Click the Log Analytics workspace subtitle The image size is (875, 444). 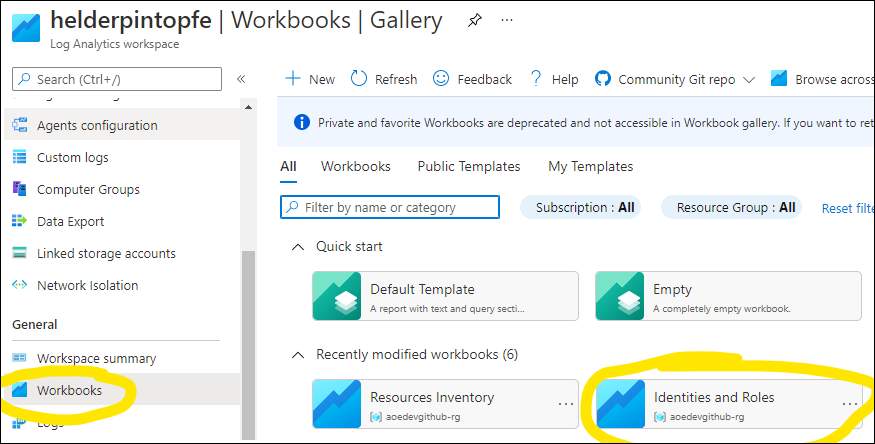(114, 44)
